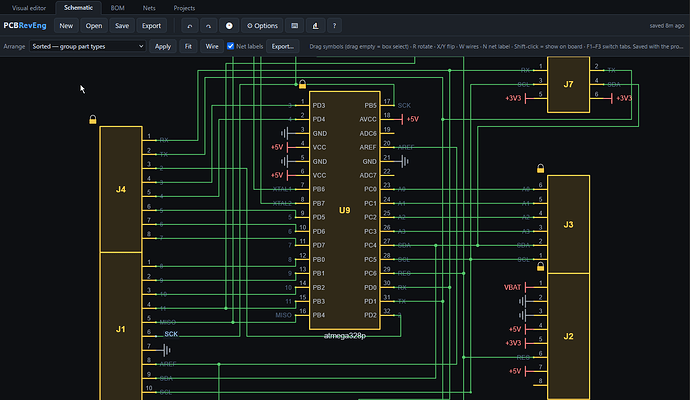Click the keyboard shortcuts icon
Viewport: 690px width, 400px height.
point(294,26)
